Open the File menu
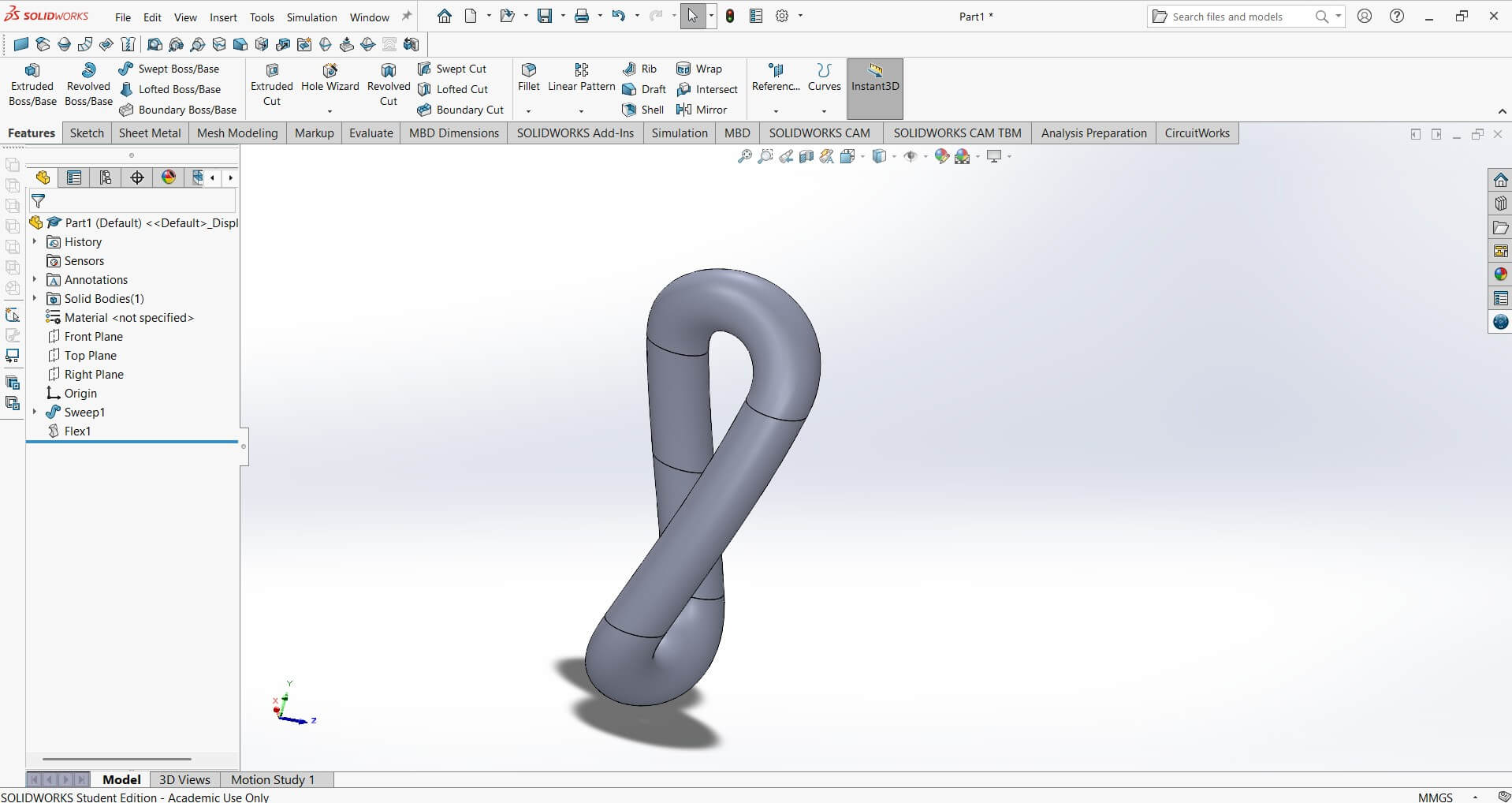 (123, 17)
